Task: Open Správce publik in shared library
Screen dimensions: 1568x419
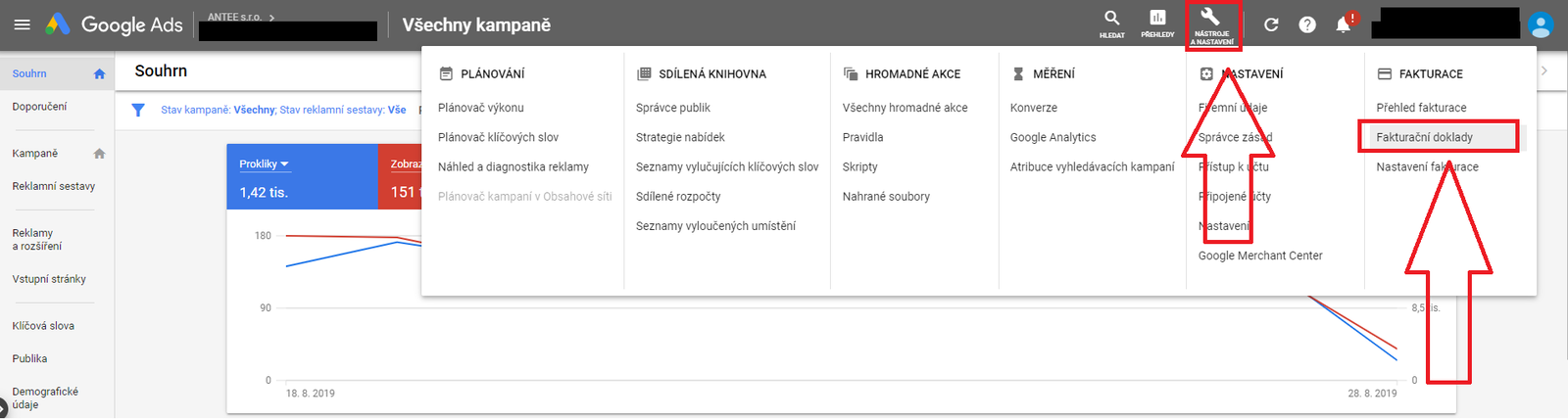Action: click(673, 108)
